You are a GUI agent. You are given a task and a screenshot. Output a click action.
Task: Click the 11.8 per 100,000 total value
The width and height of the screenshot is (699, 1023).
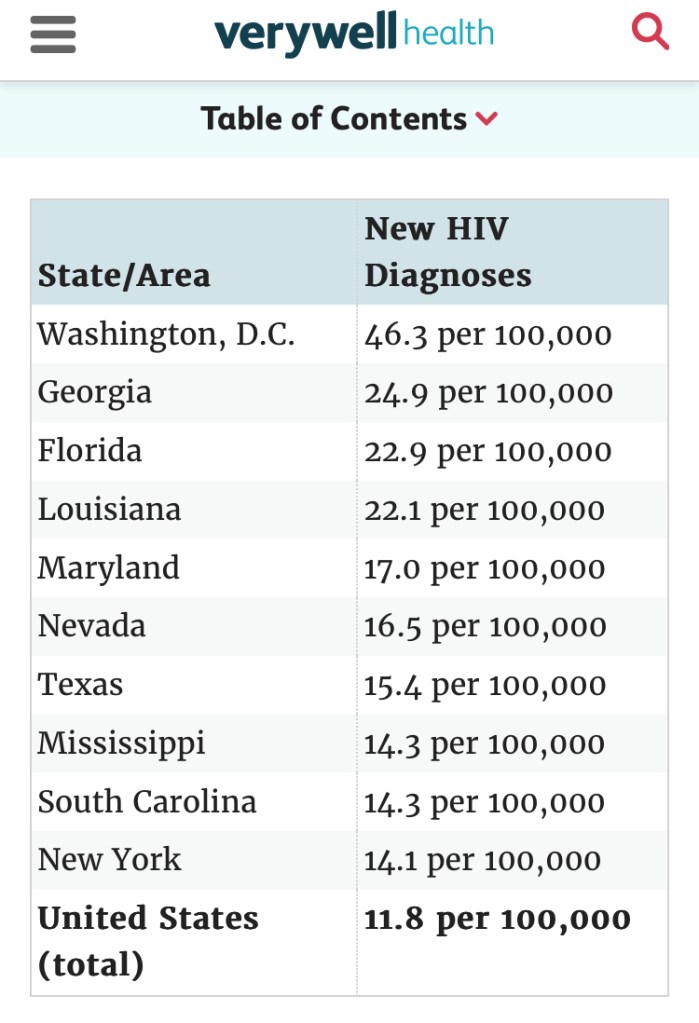point(497,919)
